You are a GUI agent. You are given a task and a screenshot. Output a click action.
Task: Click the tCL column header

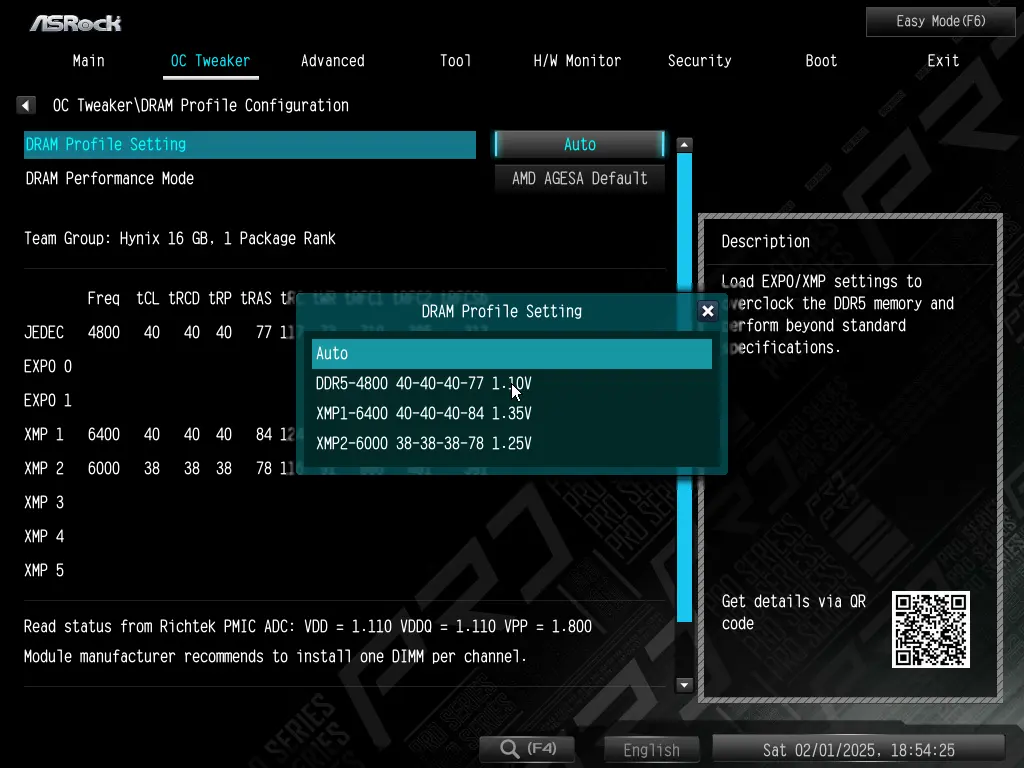pos(148,298)
